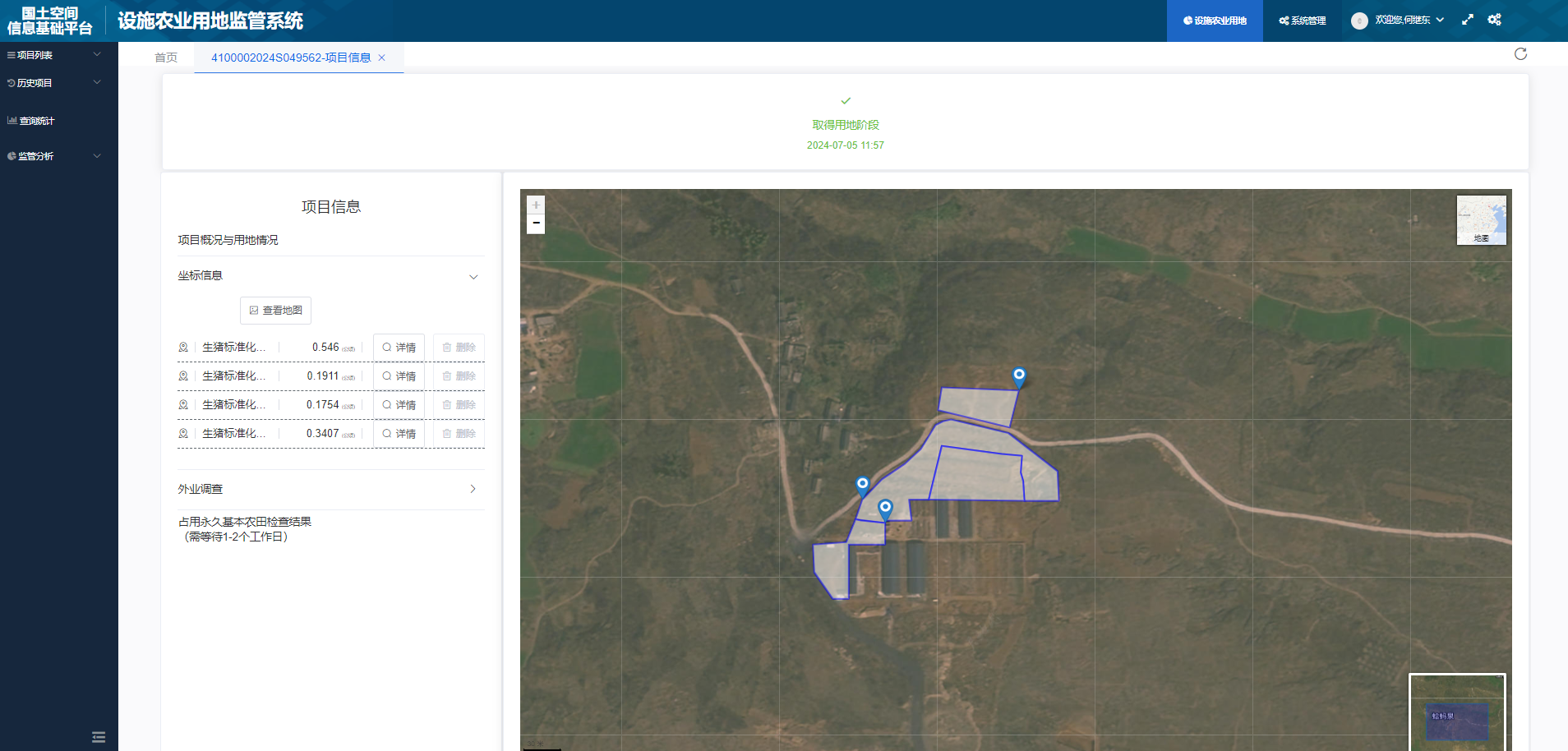Click the locate icon for the 0.546 parcel
This screenshot has height=751, width=1568.
click(183, 348)
